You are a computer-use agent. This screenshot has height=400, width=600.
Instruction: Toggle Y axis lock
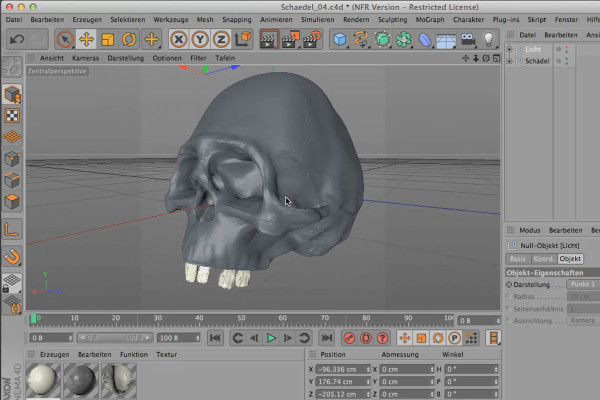(200, 39)
